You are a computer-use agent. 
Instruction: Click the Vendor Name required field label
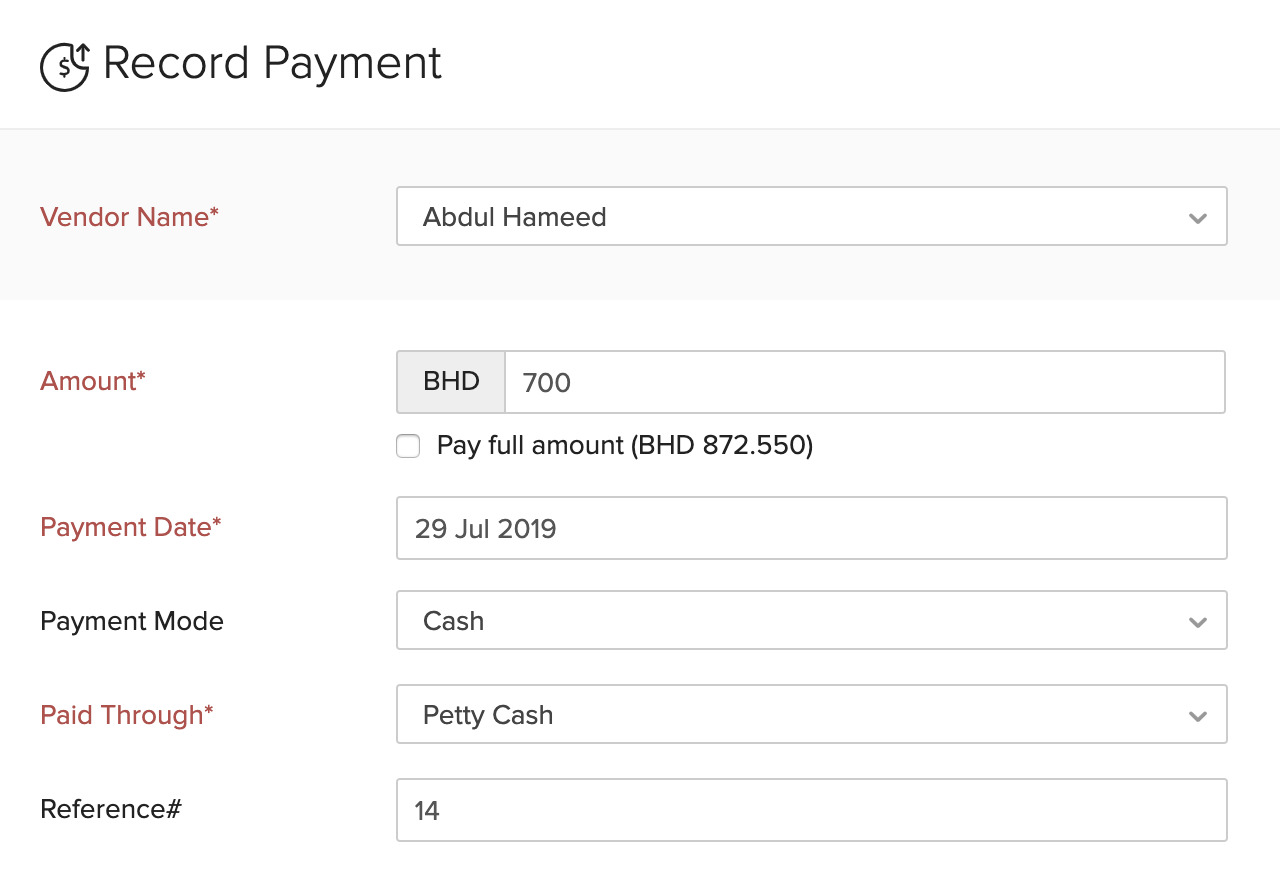129,217
